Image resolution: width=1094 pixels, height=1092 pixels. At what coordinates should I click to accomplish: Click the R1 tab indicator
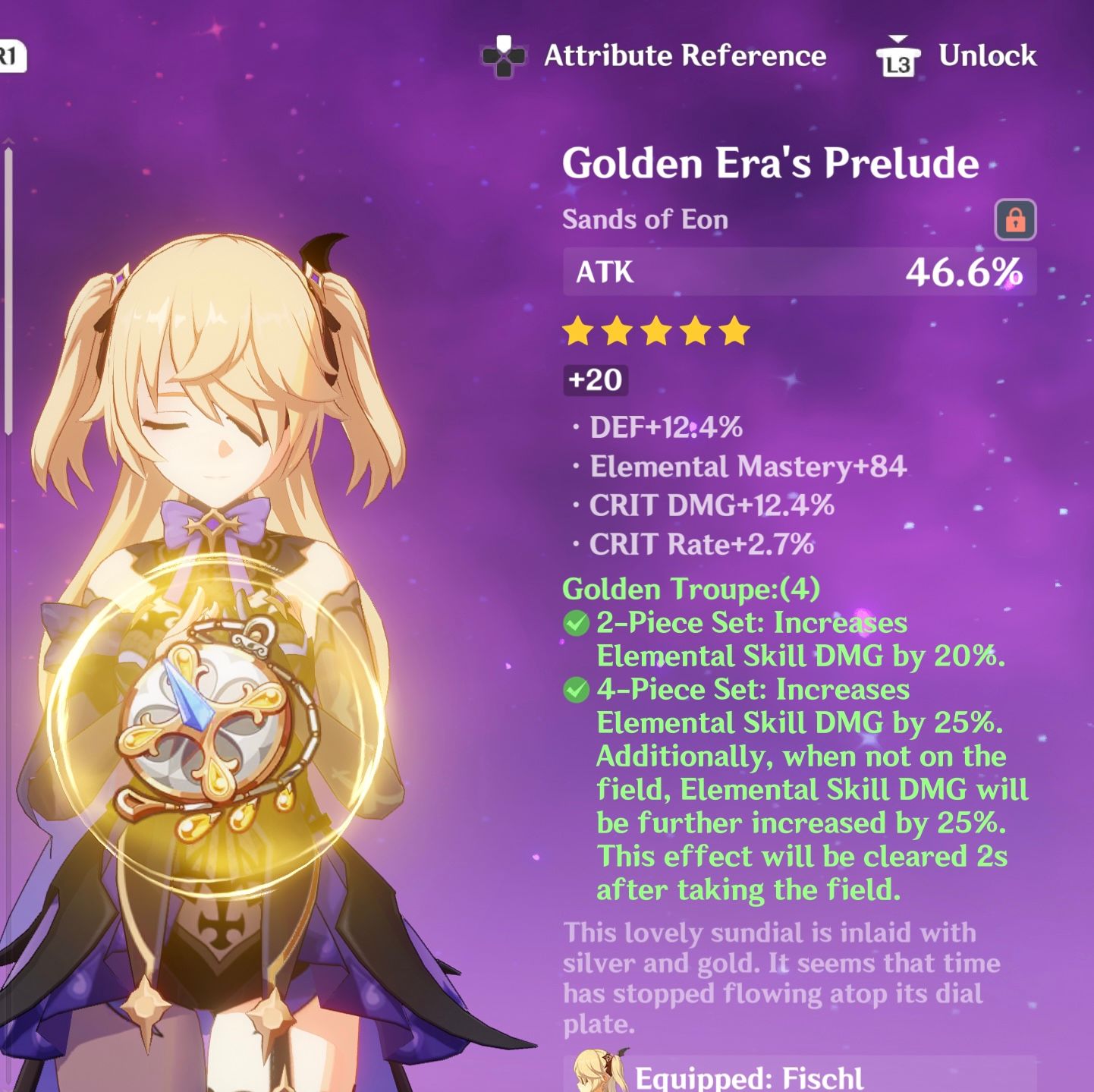(11, 57)
